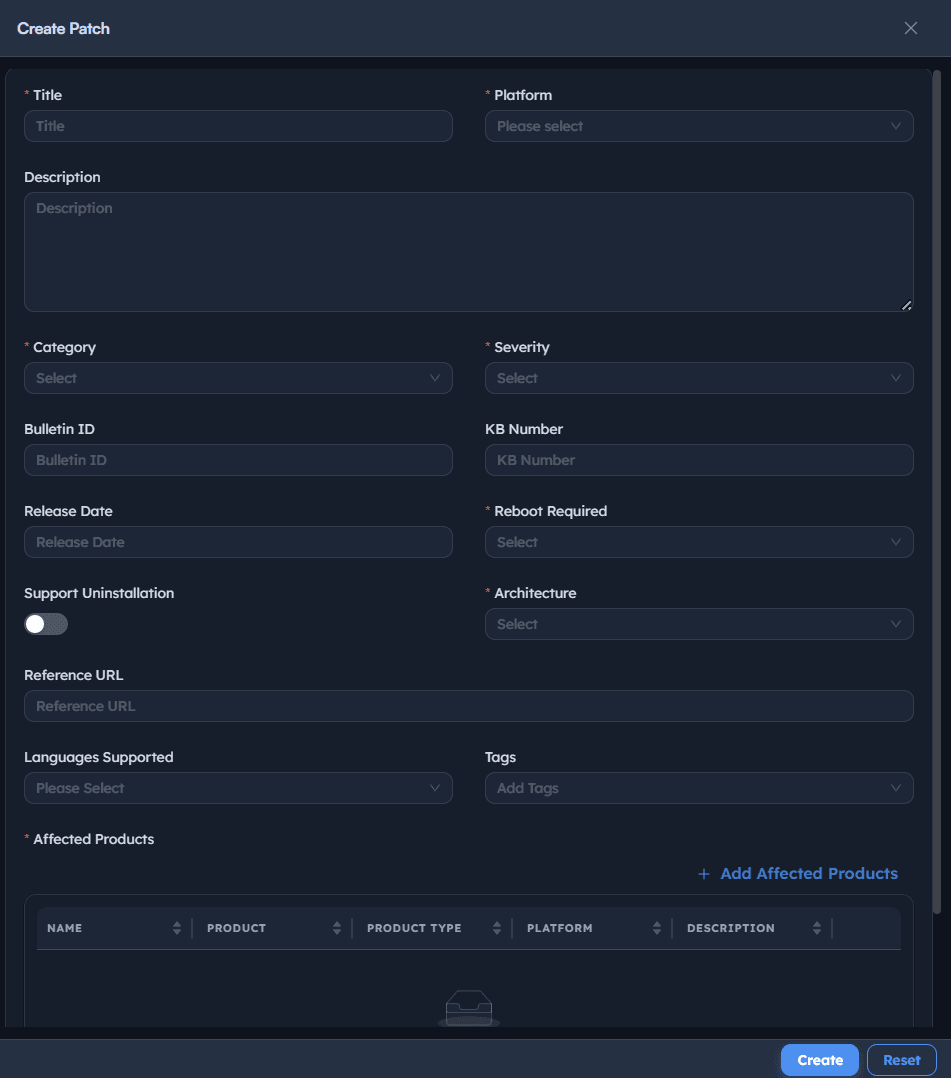Click the PRODUCT TYPE column header text
The width and height of the screenshot is (951, 1078).
pyautogui.click(x=414, y=928)
